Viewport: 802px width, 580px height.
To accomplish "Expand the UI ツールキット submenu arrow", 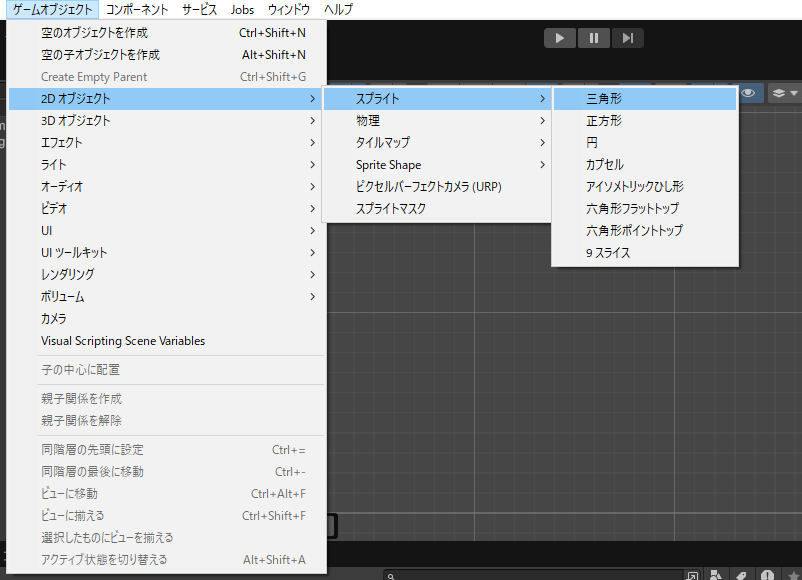I will point(313,253).
